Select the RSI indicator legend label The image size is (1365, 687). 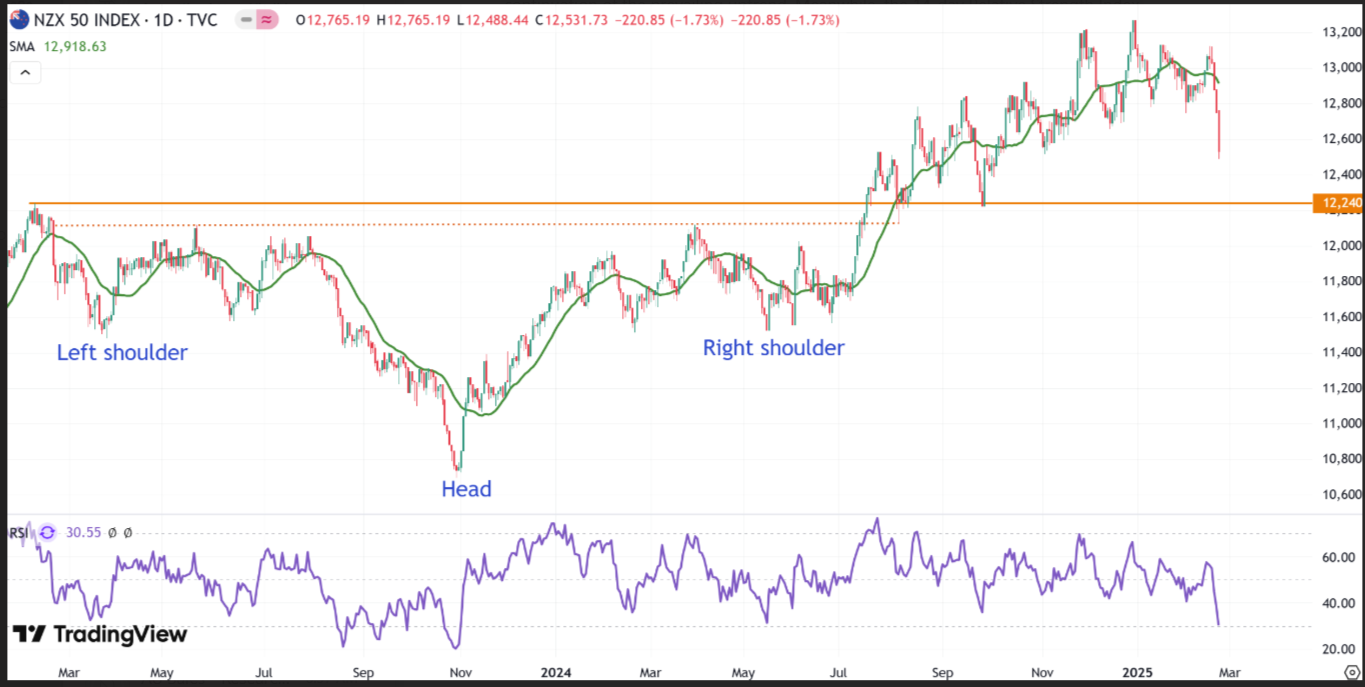19,533
